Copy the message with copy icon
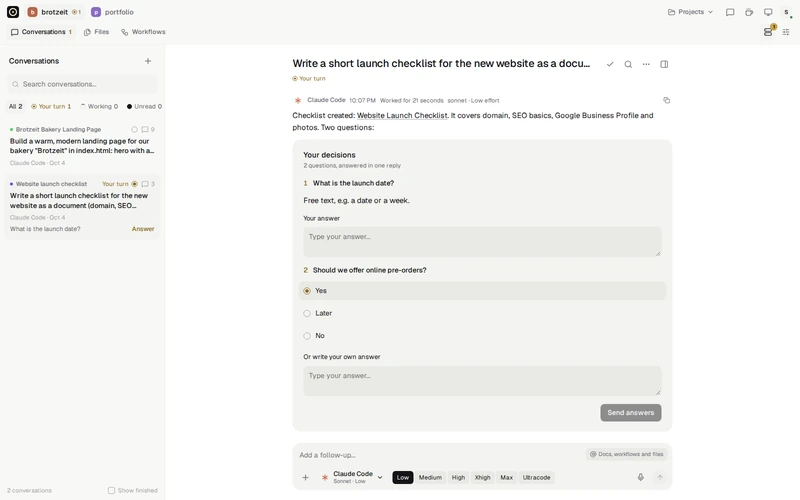The height and width of the screenshot is (500, 800). (x=666, y=101)
